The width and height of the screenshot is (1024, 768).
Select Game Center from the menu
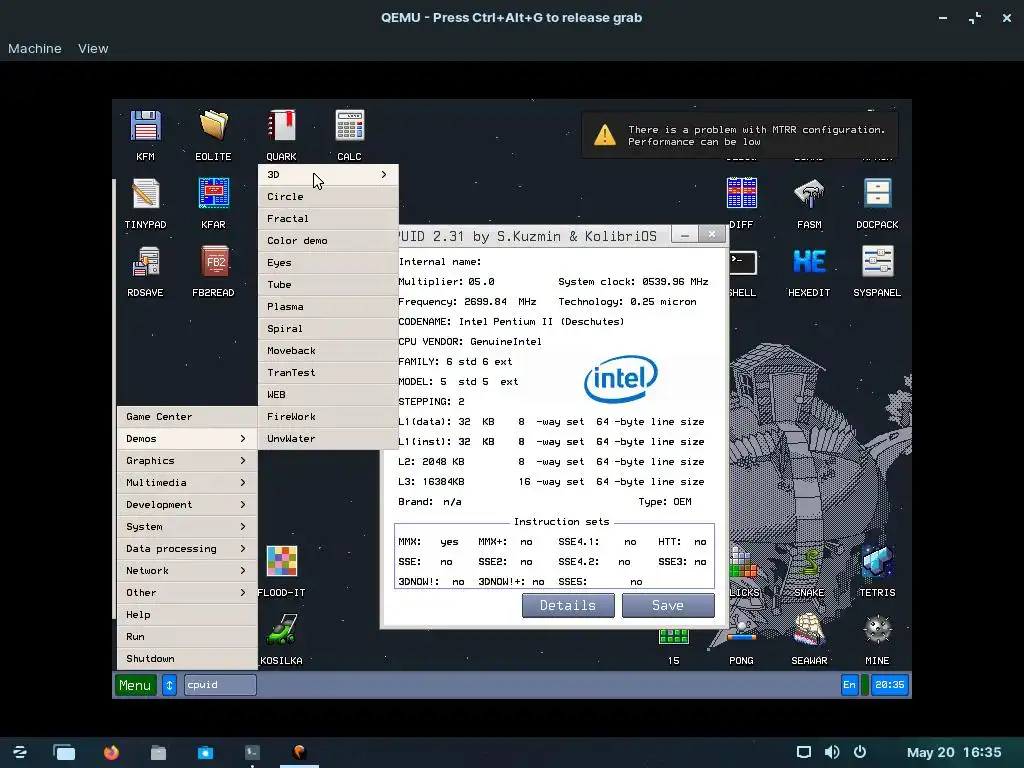click(187, 417)
